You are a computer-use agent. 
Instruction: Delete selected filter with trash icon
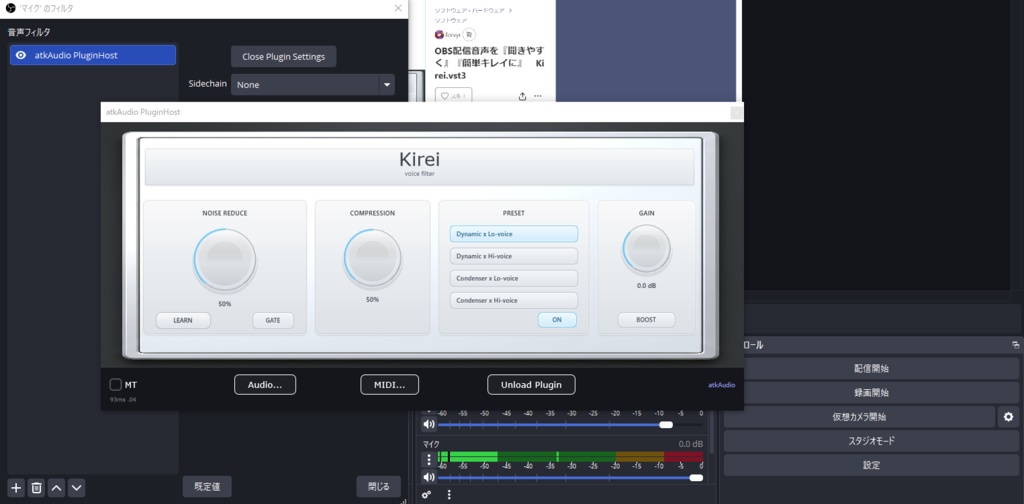(x=37, y=487)
